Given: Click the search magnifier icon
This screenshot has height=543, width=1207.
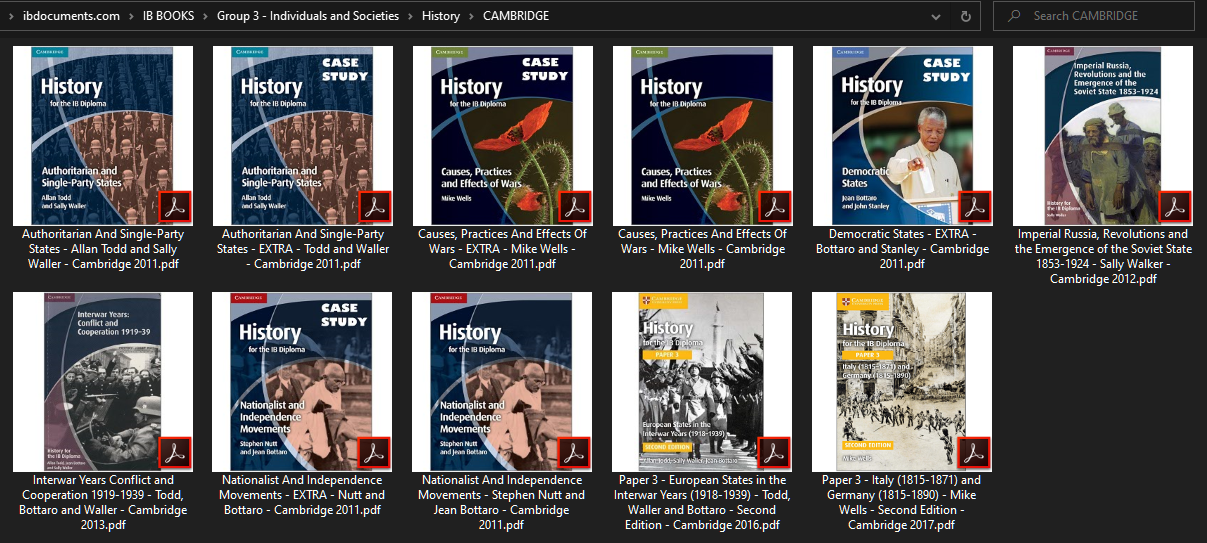Looking at the screenshot, I should coord(1015,16).
